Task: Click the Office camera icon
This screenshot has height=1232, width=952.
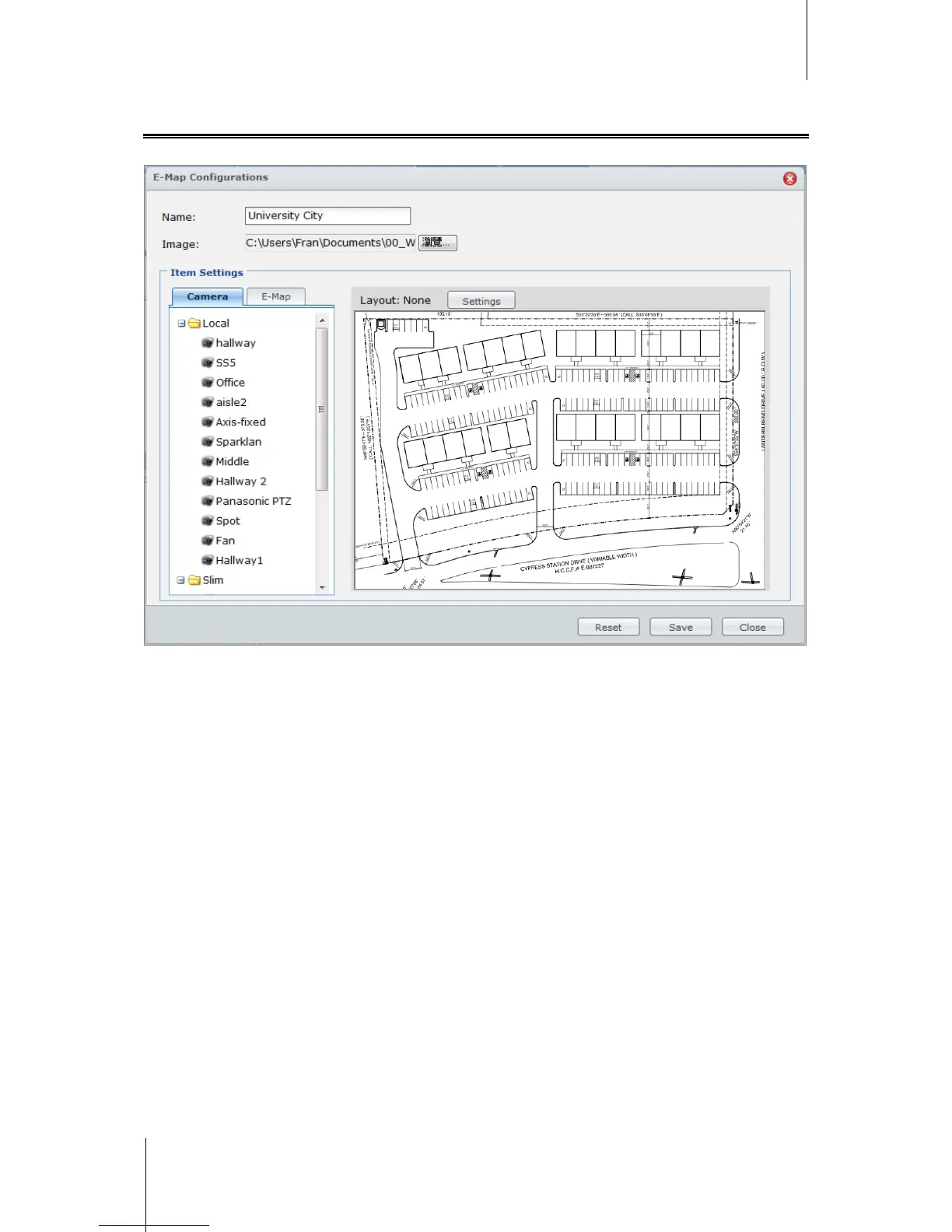Action: click(x=207, y=383)
